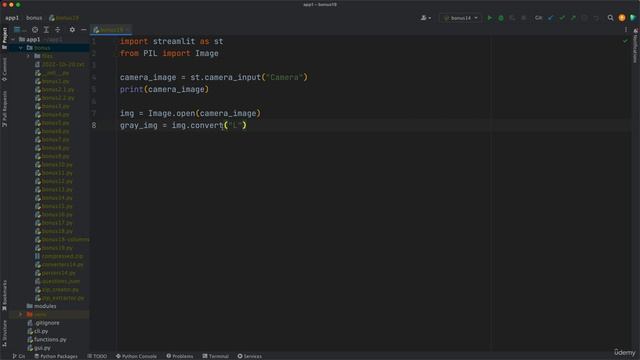Viewport: 640px width, 360px height.
Task: Run the bonus14 configuration with the green play icon
Action: tap(489, 18)
